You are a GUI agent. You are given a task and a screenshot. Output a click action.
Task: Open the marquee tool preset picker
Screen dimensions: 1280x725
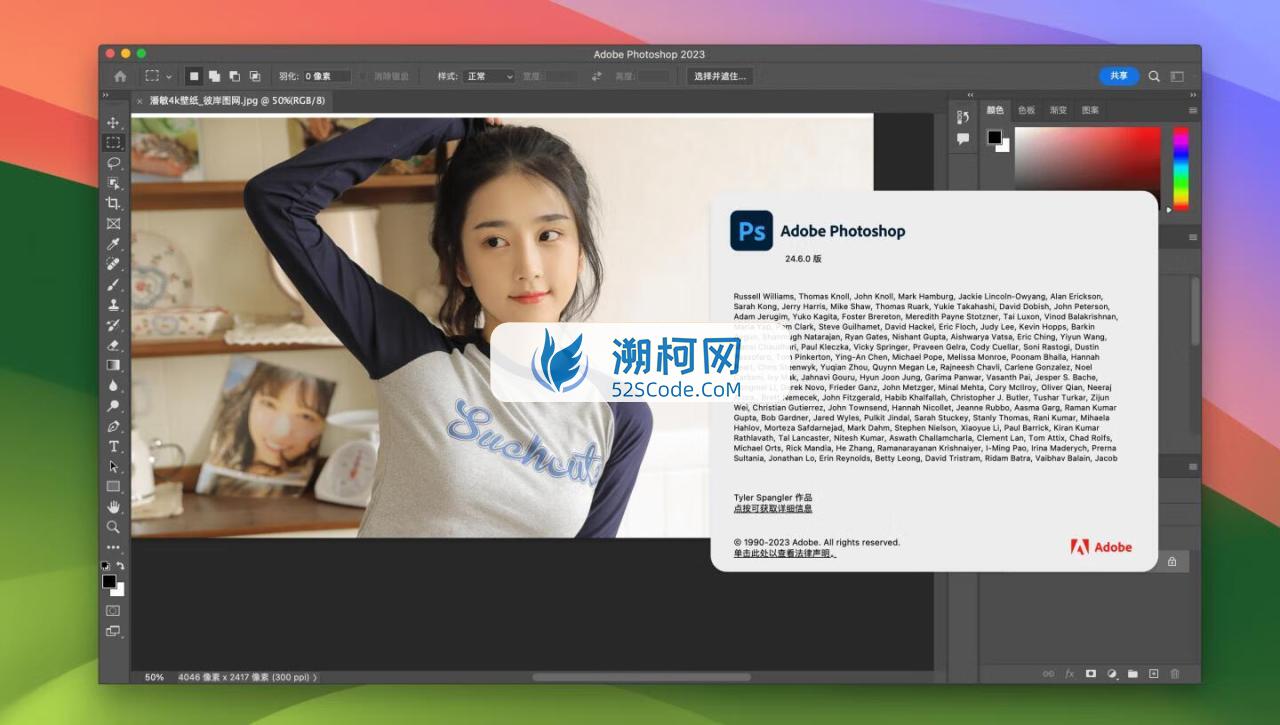pyautogui.click(x=158, y=76)
